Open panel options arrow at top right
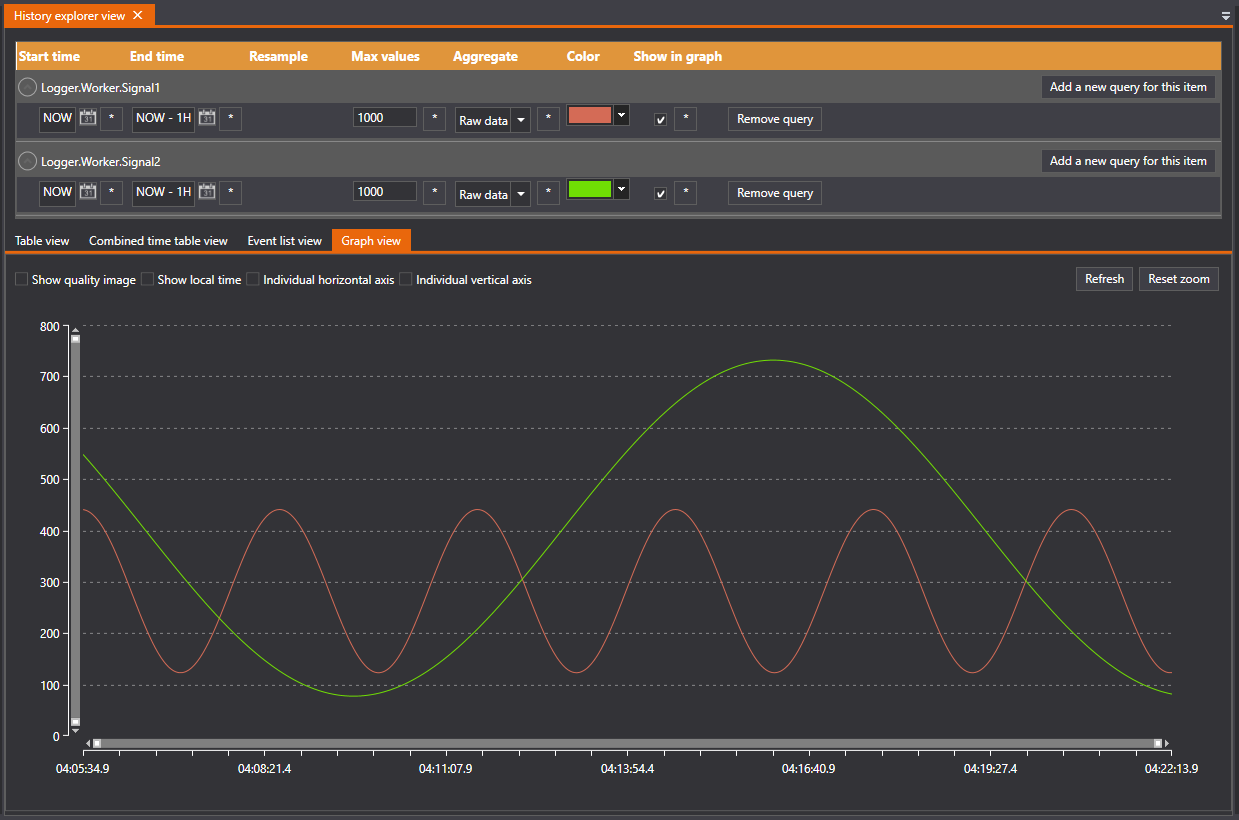 [1226, 16]
